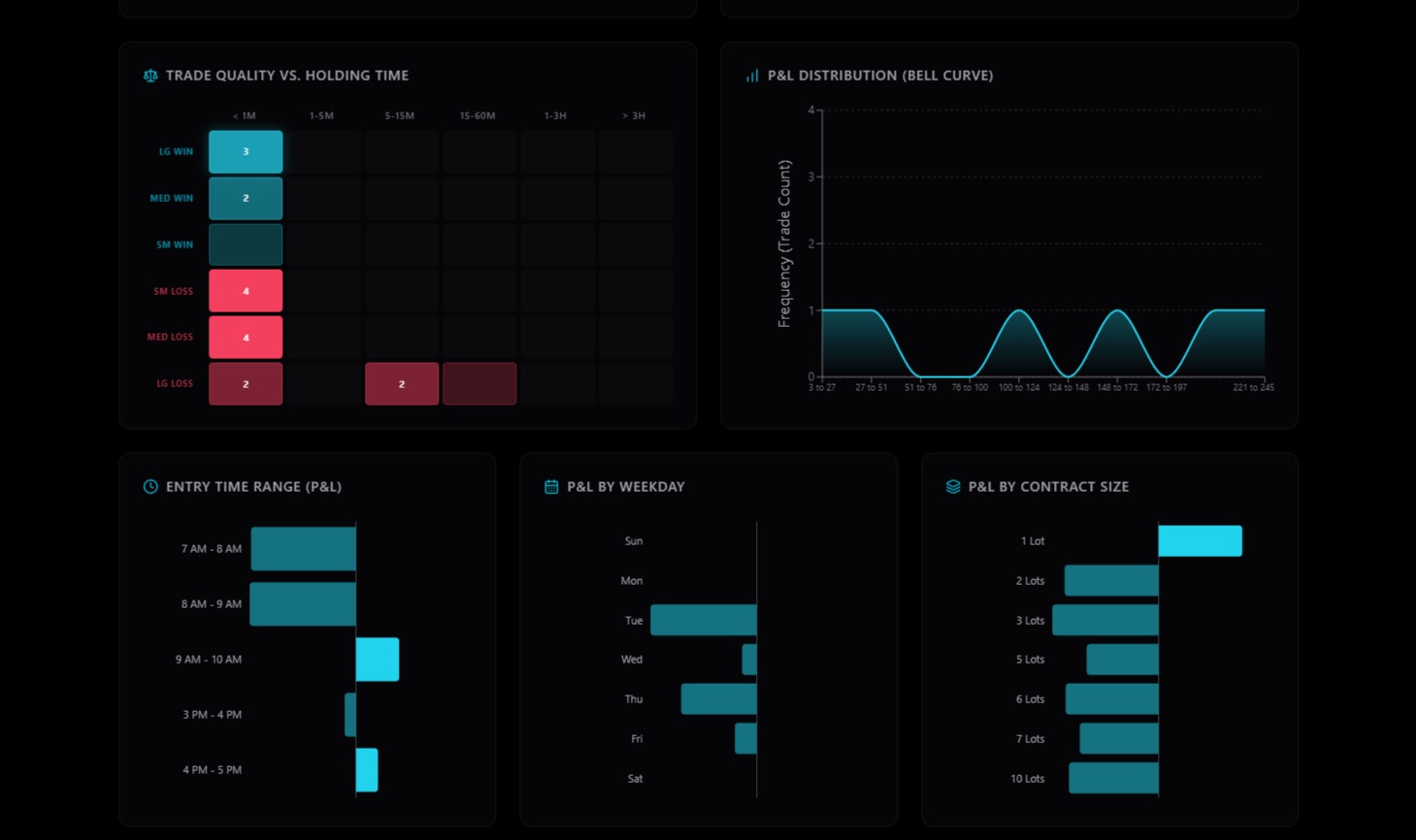Select the LG WIN heatmap cell showing 3
The width and height of the screenshot is (1416, 840).
click(x=245, y=151)
